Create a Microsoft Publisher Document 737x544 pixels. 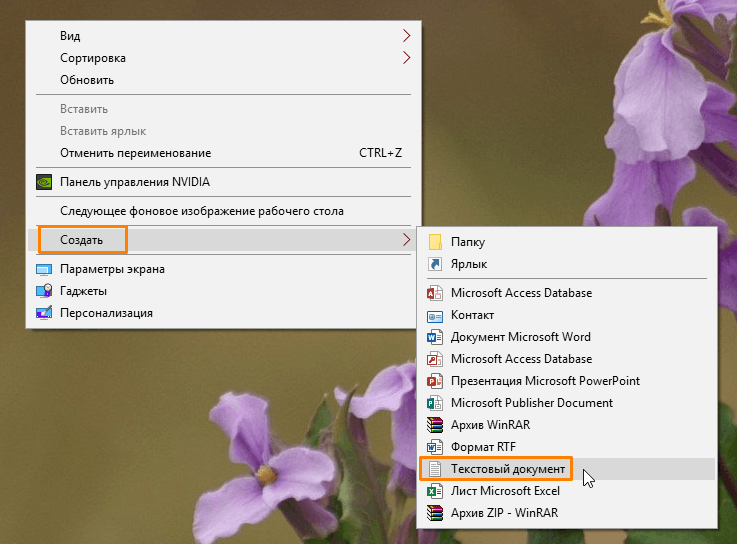pos(567,403)
